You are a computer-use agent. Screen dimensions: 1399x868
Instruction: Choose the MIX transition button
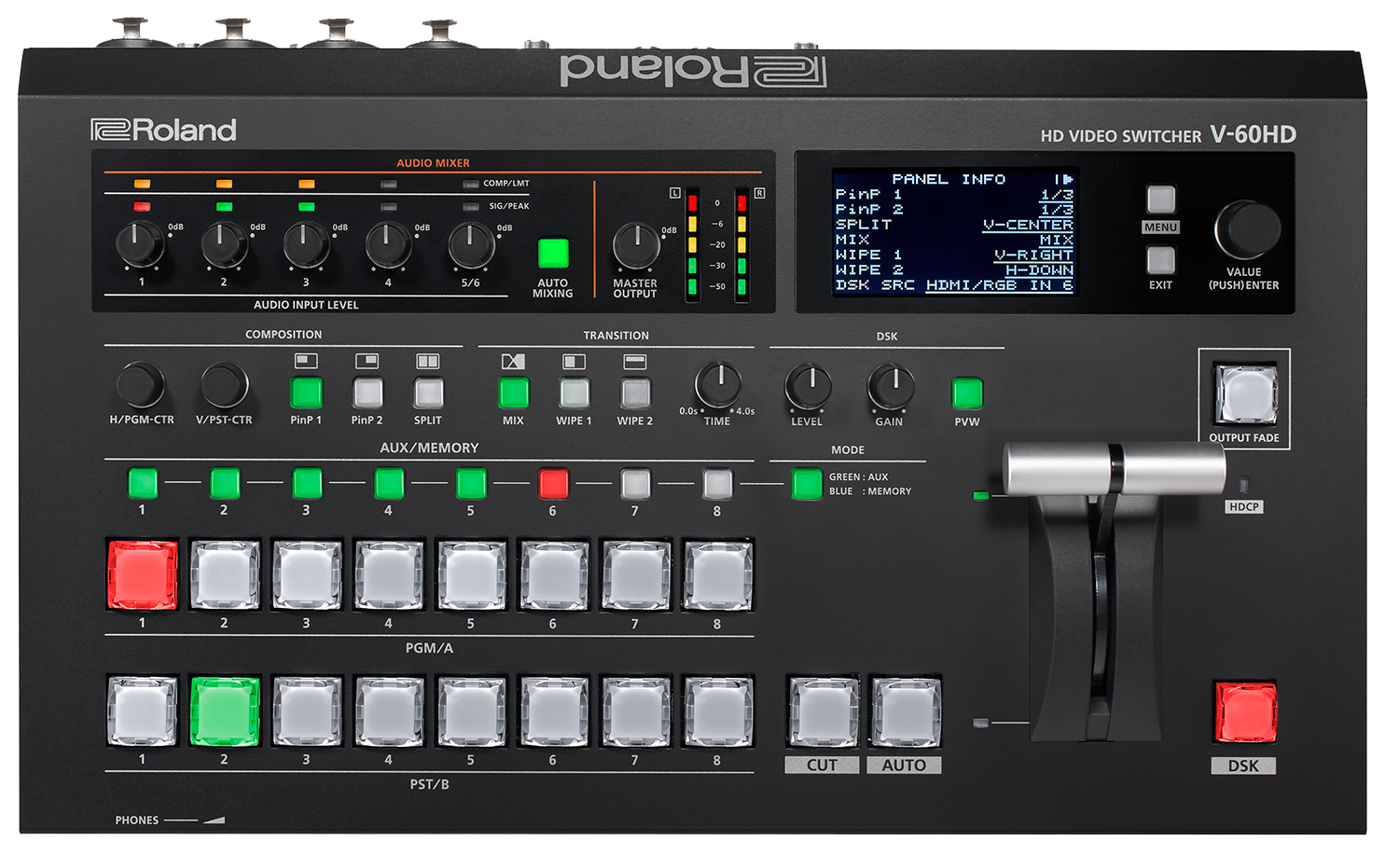tap(513, 393)
